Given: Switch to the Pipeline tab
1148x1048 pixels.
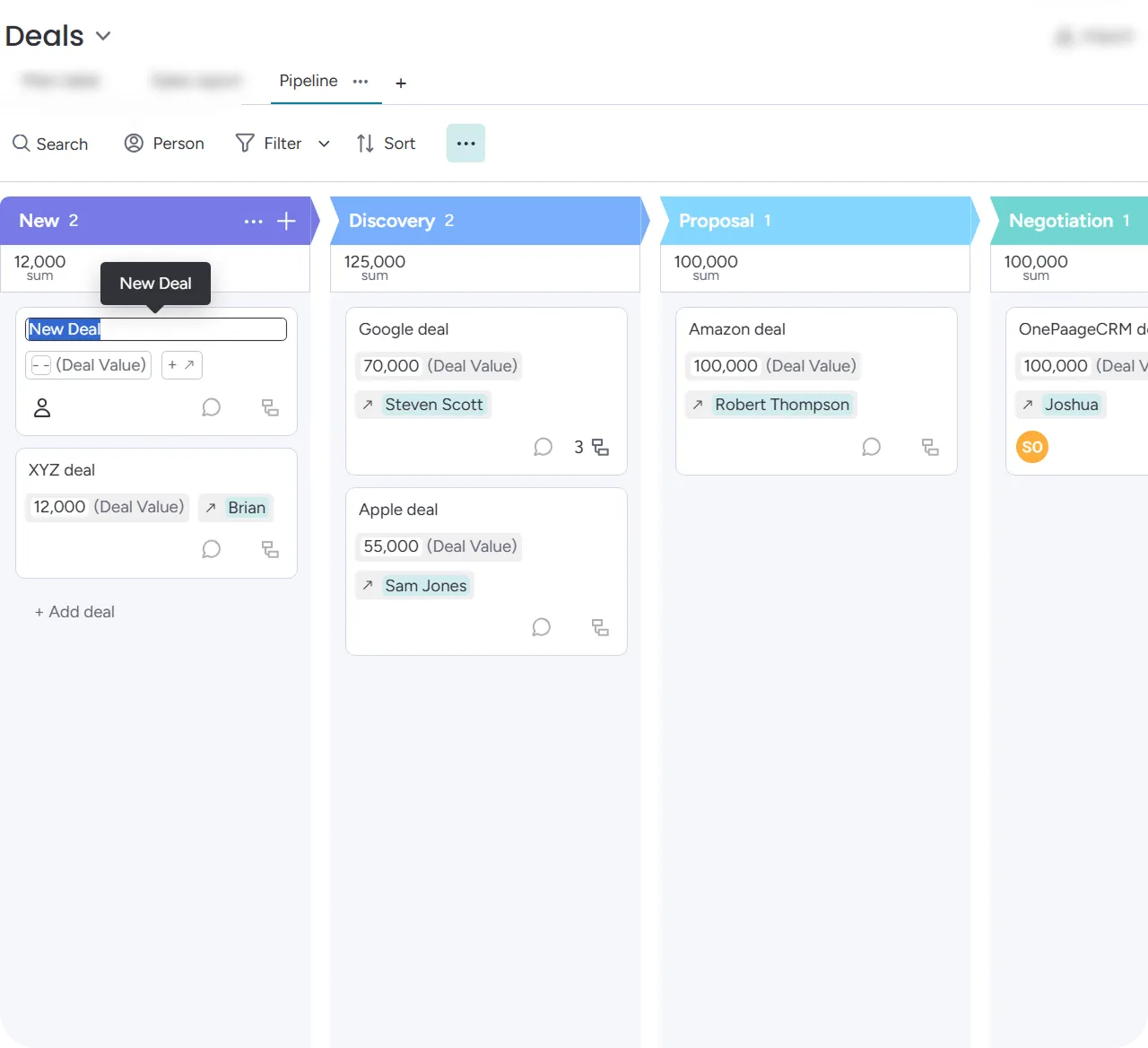Looking at the screenshot, I should coord(309,81).
